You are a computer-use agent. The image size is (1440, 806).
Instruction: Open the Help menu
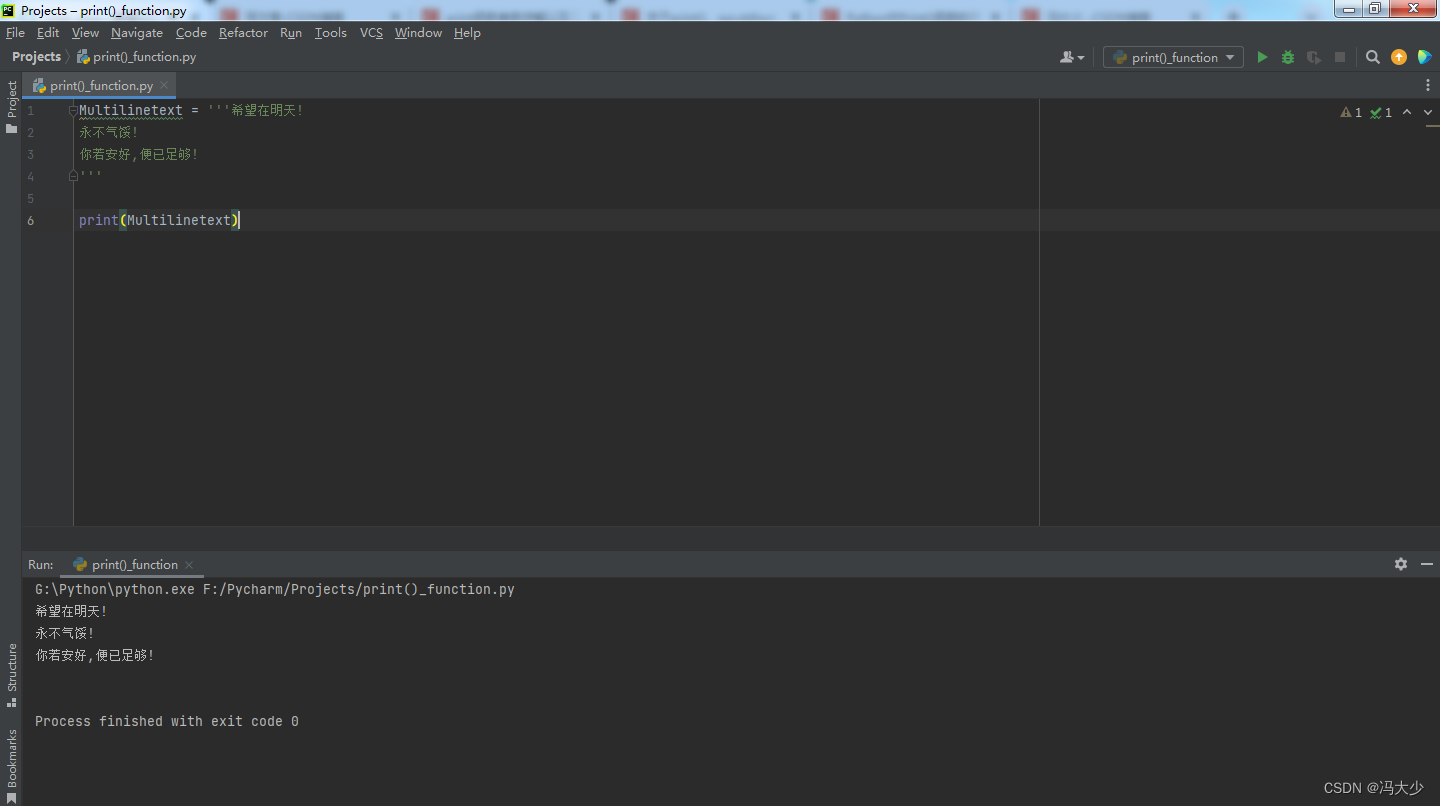pos(467,33)
